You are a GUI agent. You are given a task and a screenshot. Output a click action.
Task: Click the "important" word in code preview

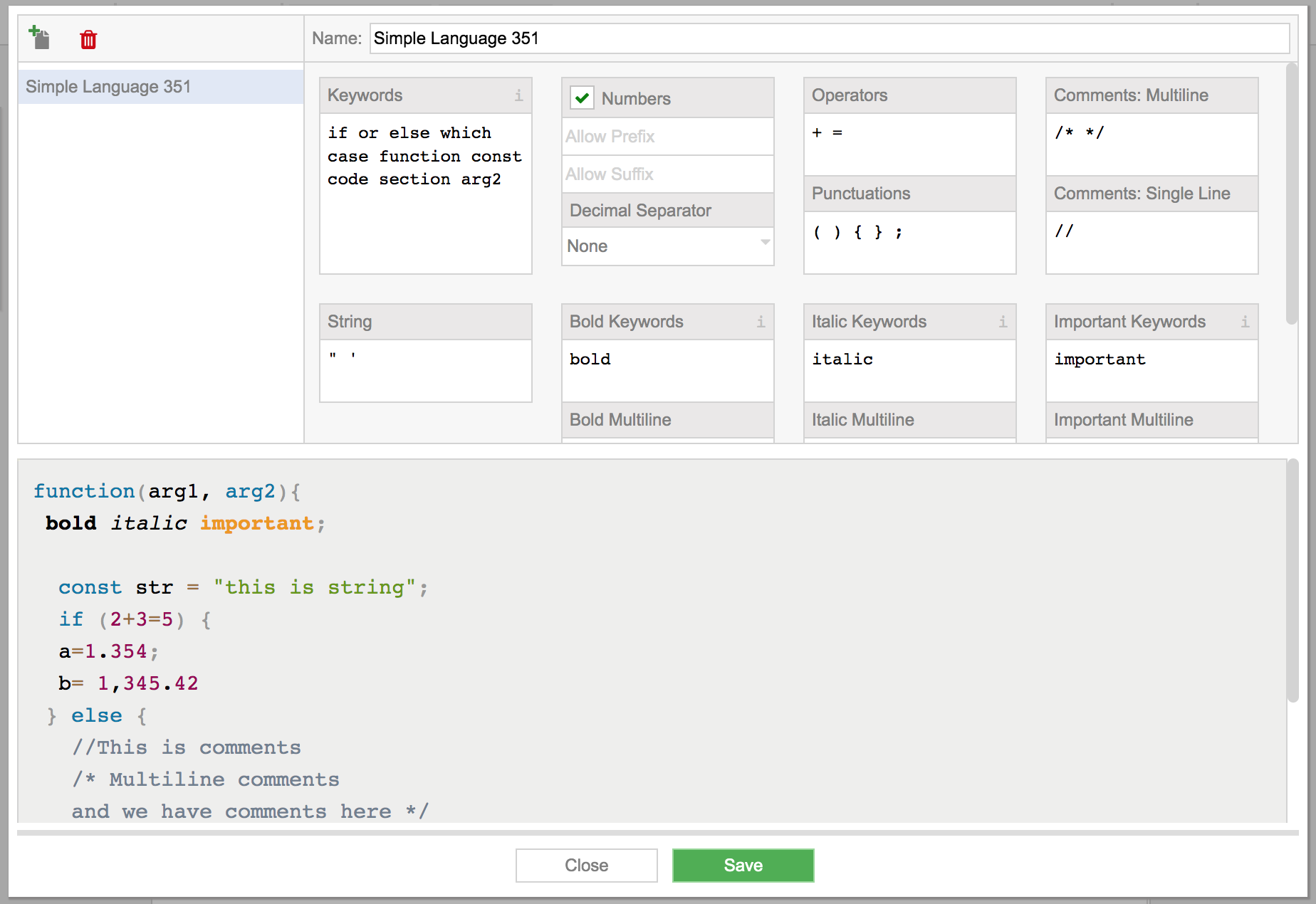pyautogui.click(x=257, y=523)
